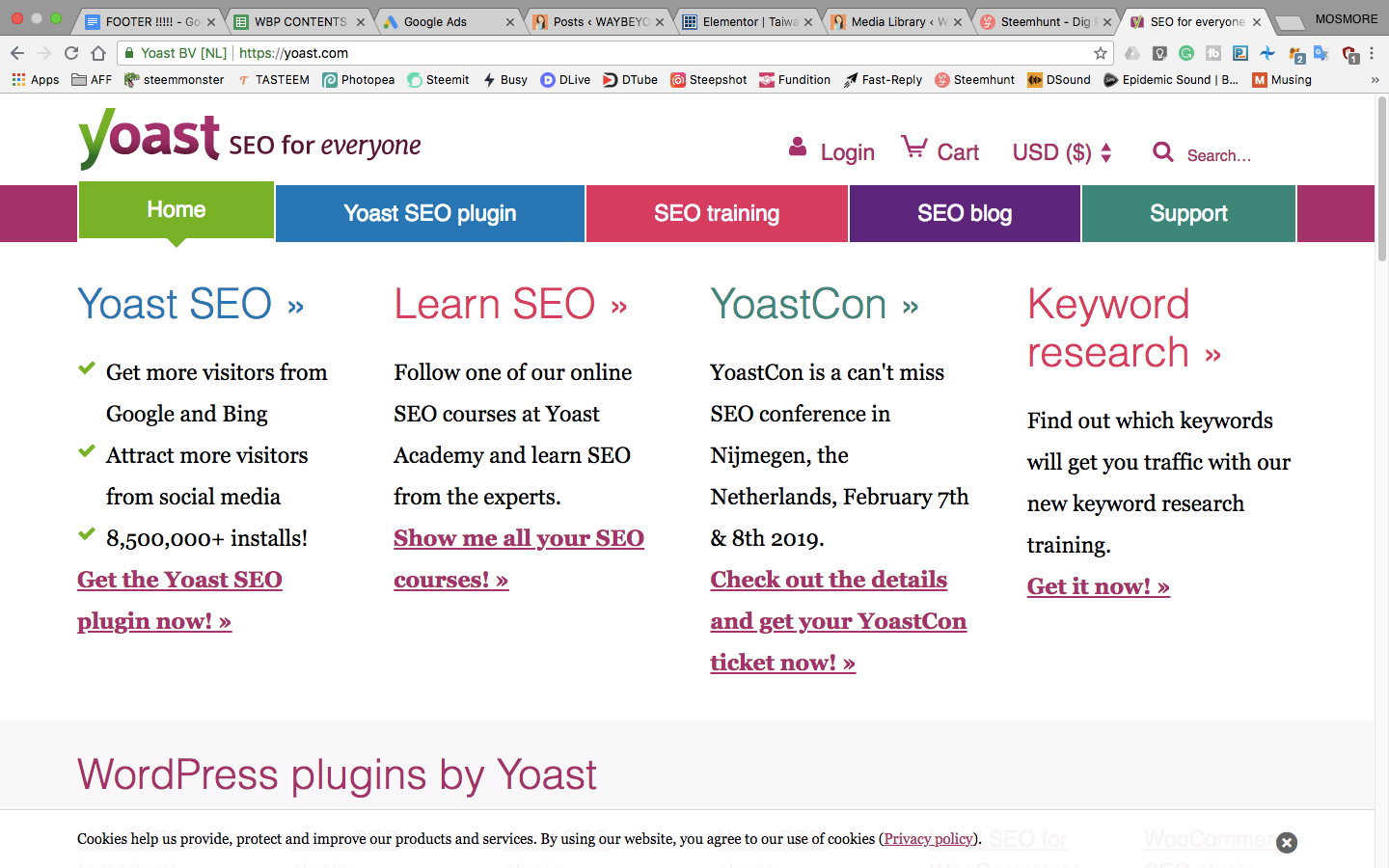
Task: Open the Keyword research » heading link
Action: [x=1124, y=329]
